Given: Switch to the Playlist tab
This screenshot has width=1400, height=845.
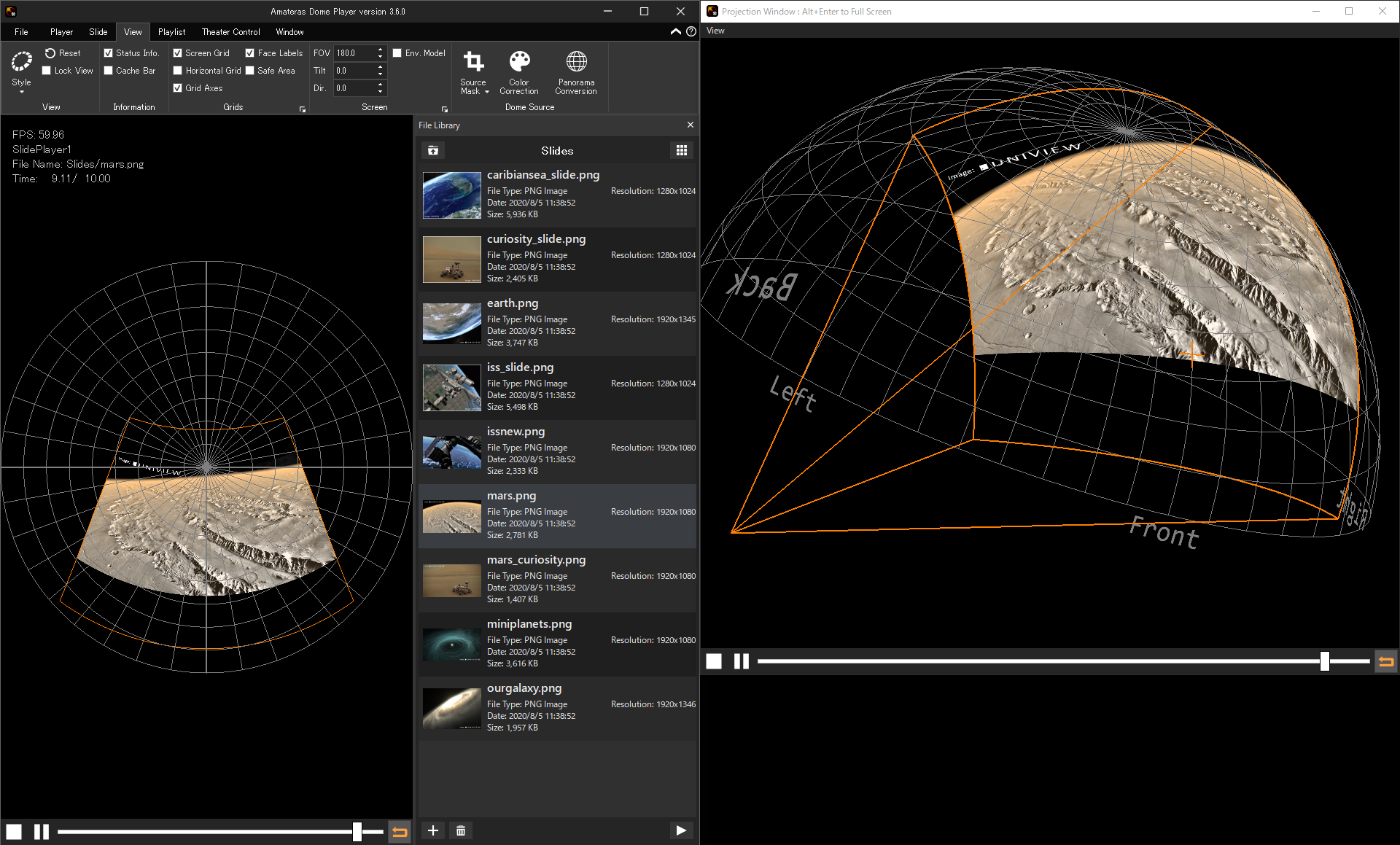Looking at the screenshot, I should click(171, 32).
